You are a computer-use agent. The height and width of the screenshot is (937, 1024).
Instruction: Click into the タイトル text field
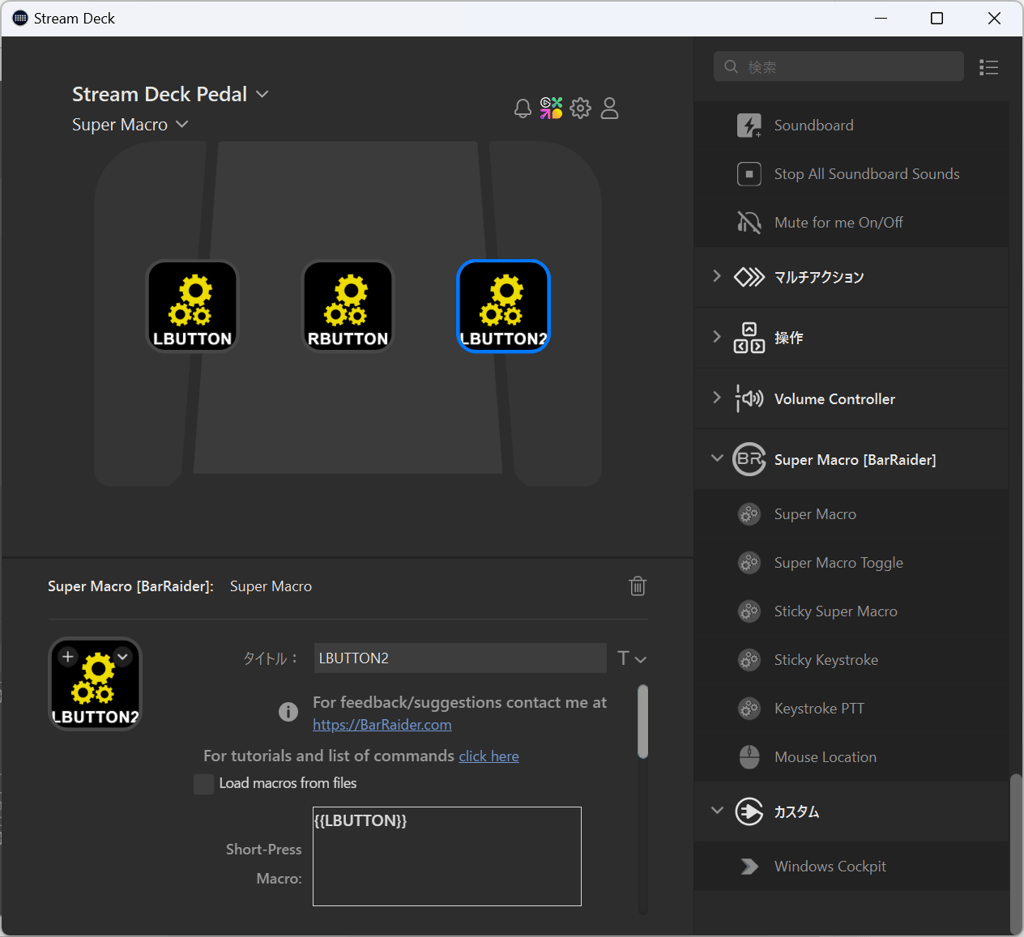click(x=459, y=658)
